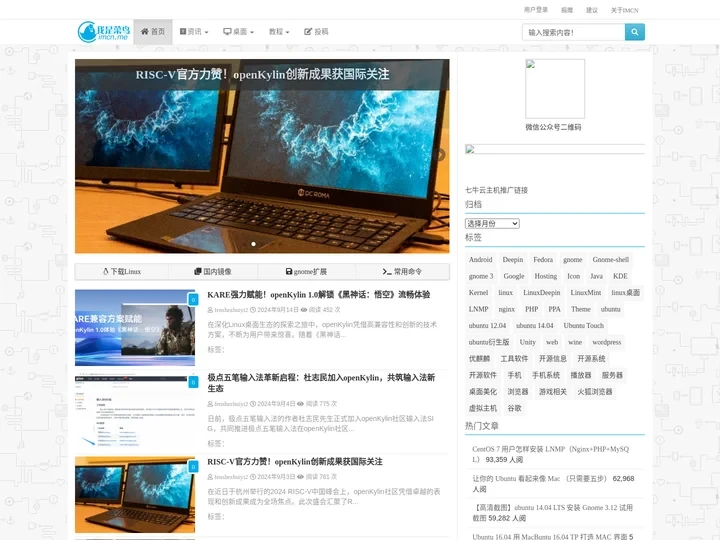
Task: Focus the search input field
Action: [x=574, y=32]
